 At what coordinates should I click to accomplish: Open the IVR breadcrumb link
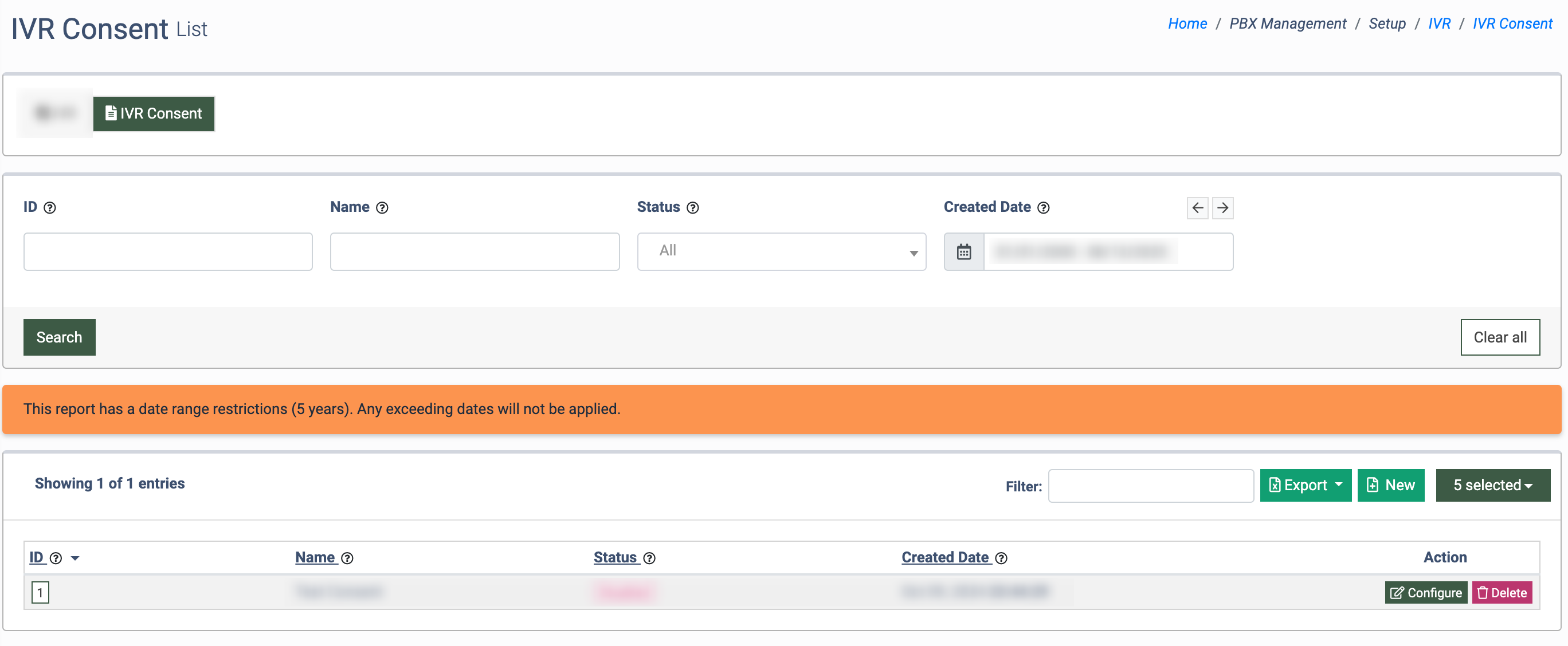[x=1439, y=23]
